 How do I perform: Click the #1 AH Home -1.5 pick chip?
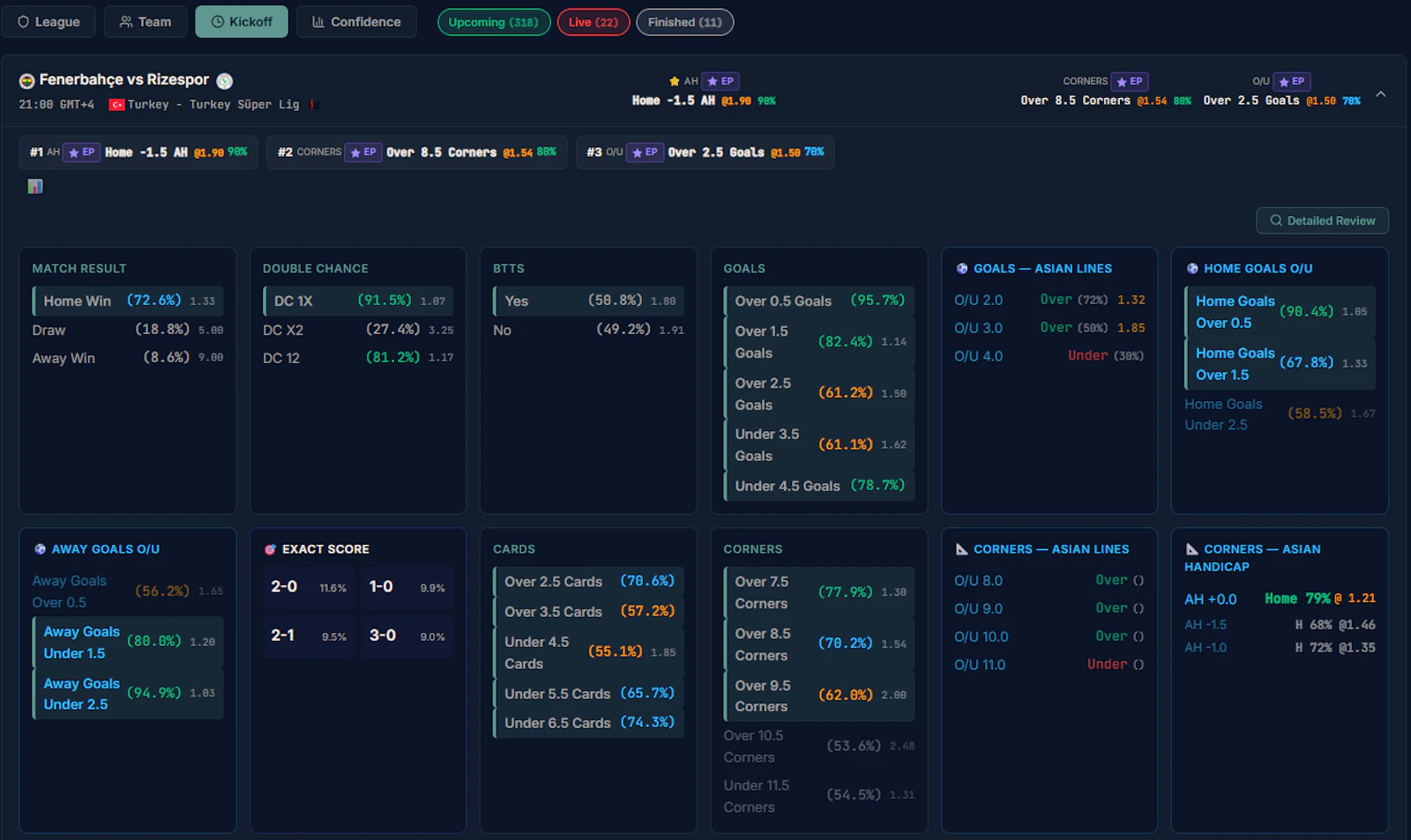[138, 152]
